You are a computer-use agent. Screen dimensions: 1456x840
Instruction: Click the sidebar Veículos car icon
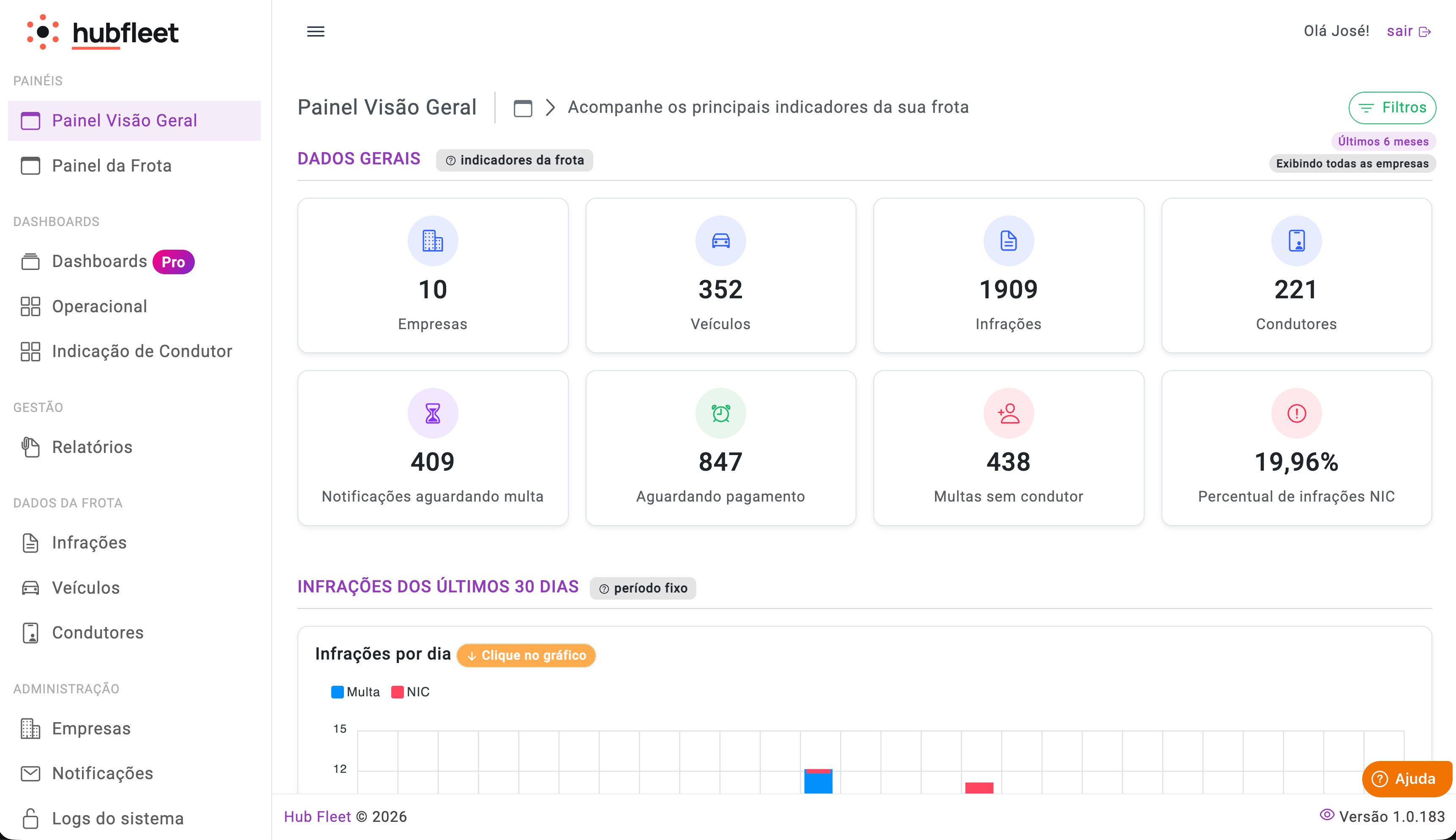[30, 588]
